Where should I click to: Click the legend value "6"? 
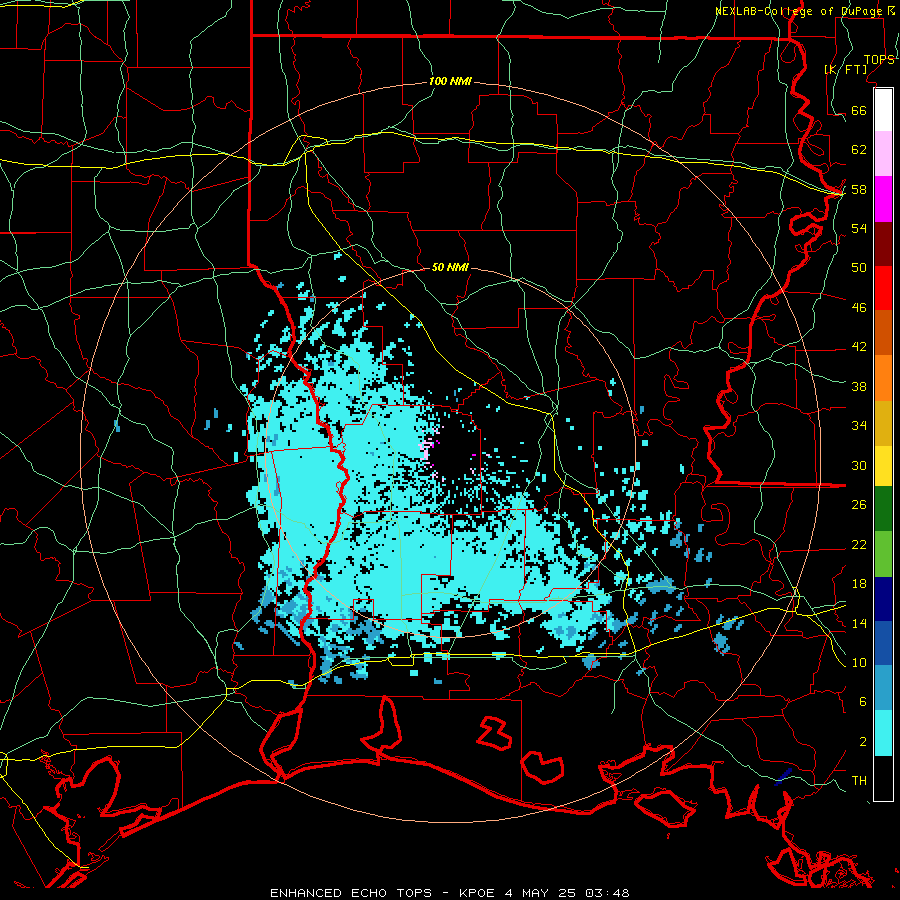click(x=863, y=701)
